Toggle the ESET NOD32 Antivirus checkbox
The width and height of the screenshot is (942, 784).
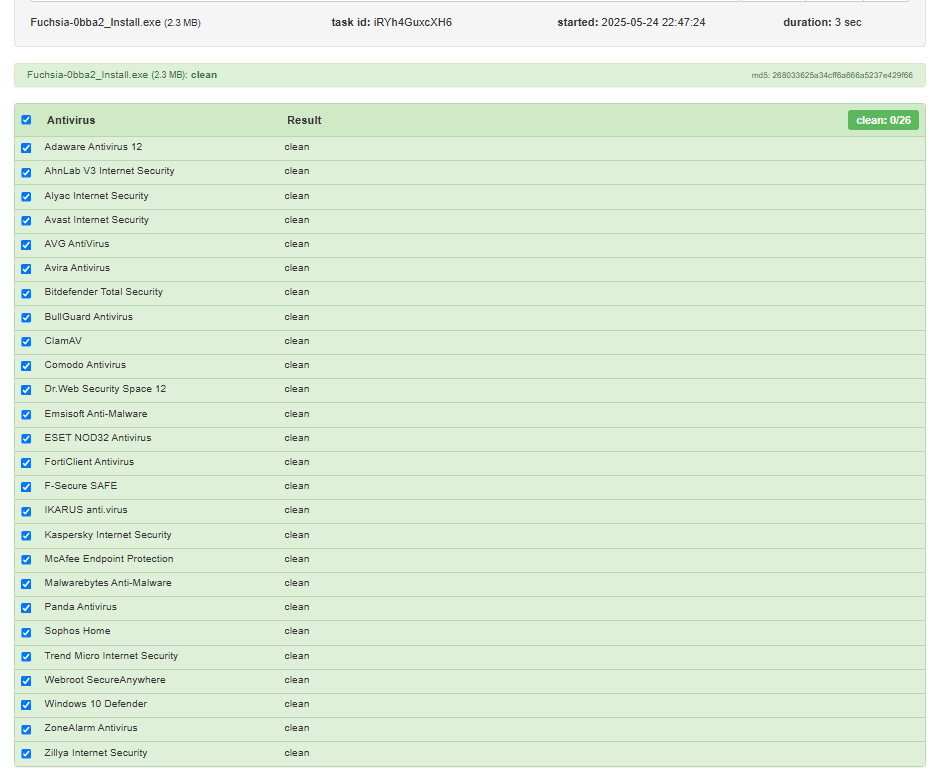point(26,439)
